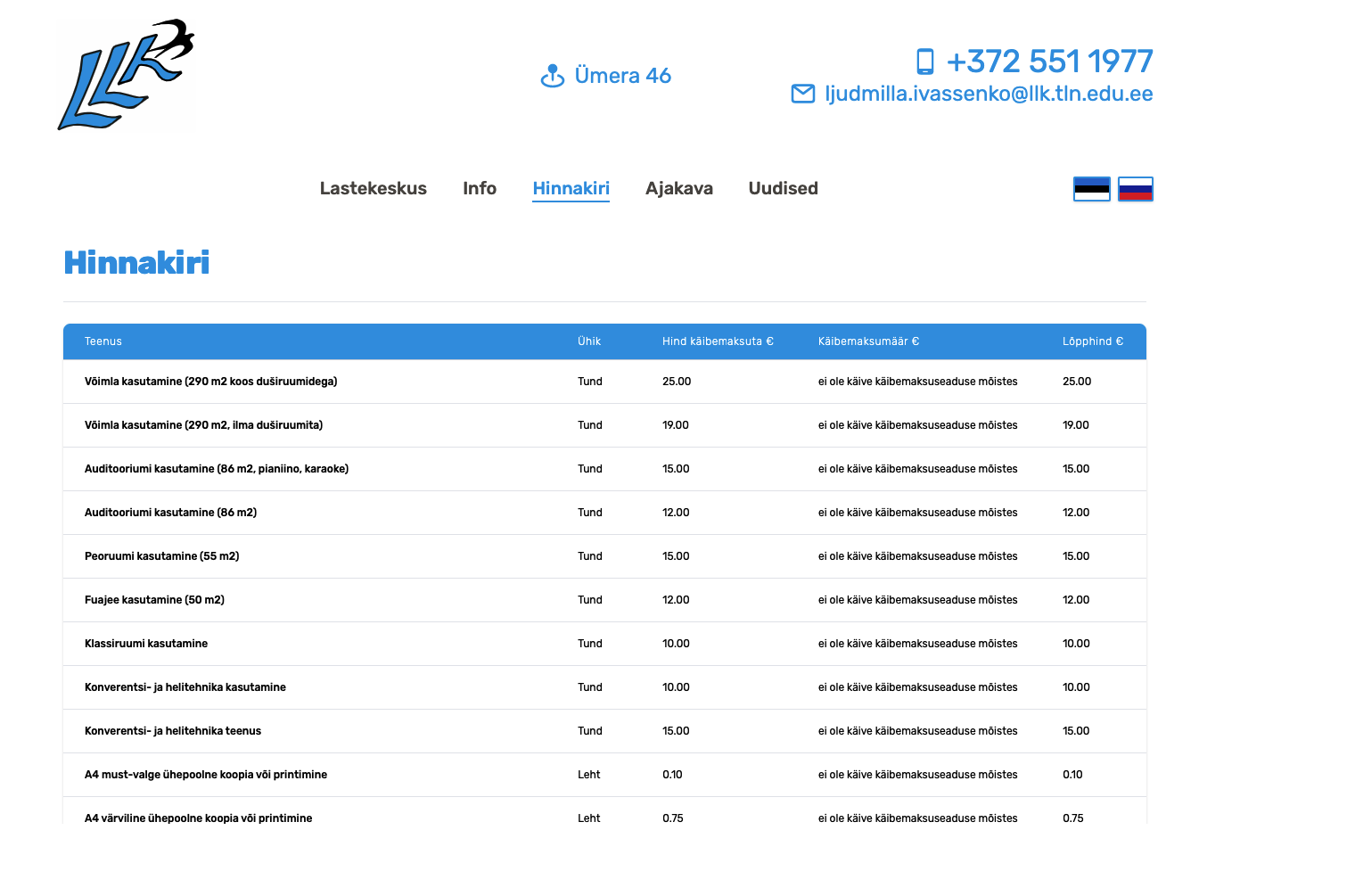
Task: Open the Lastekeskus menu item
Action: click(x=373, y=188)
